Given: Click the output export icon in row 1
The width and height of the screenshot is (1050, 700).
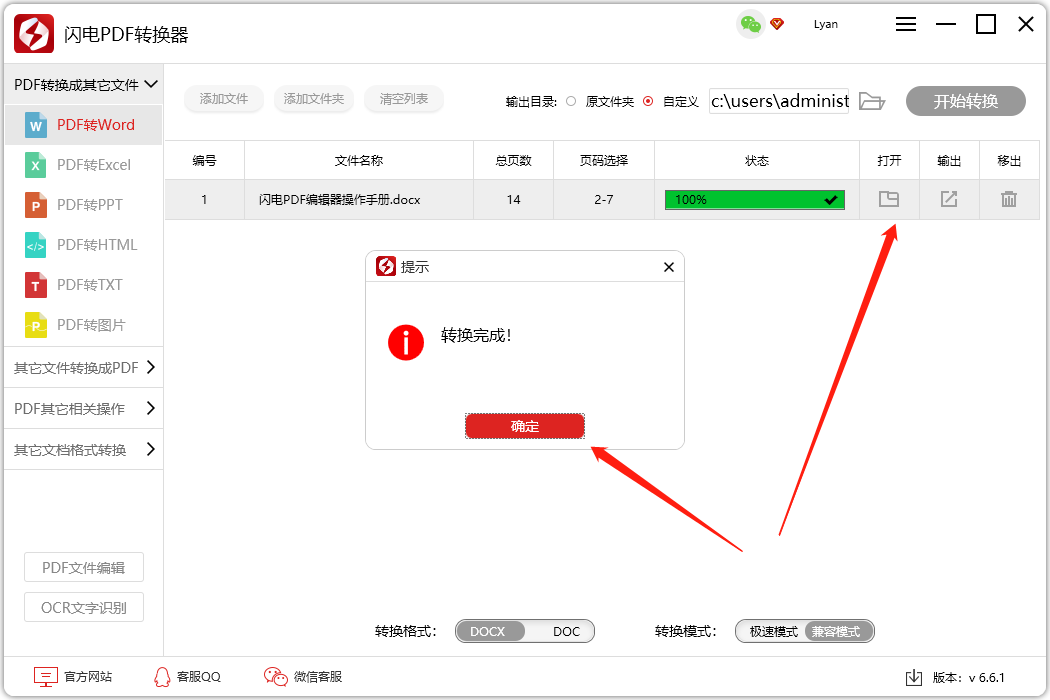Looking at the screenshot, I should coord(949,199).
